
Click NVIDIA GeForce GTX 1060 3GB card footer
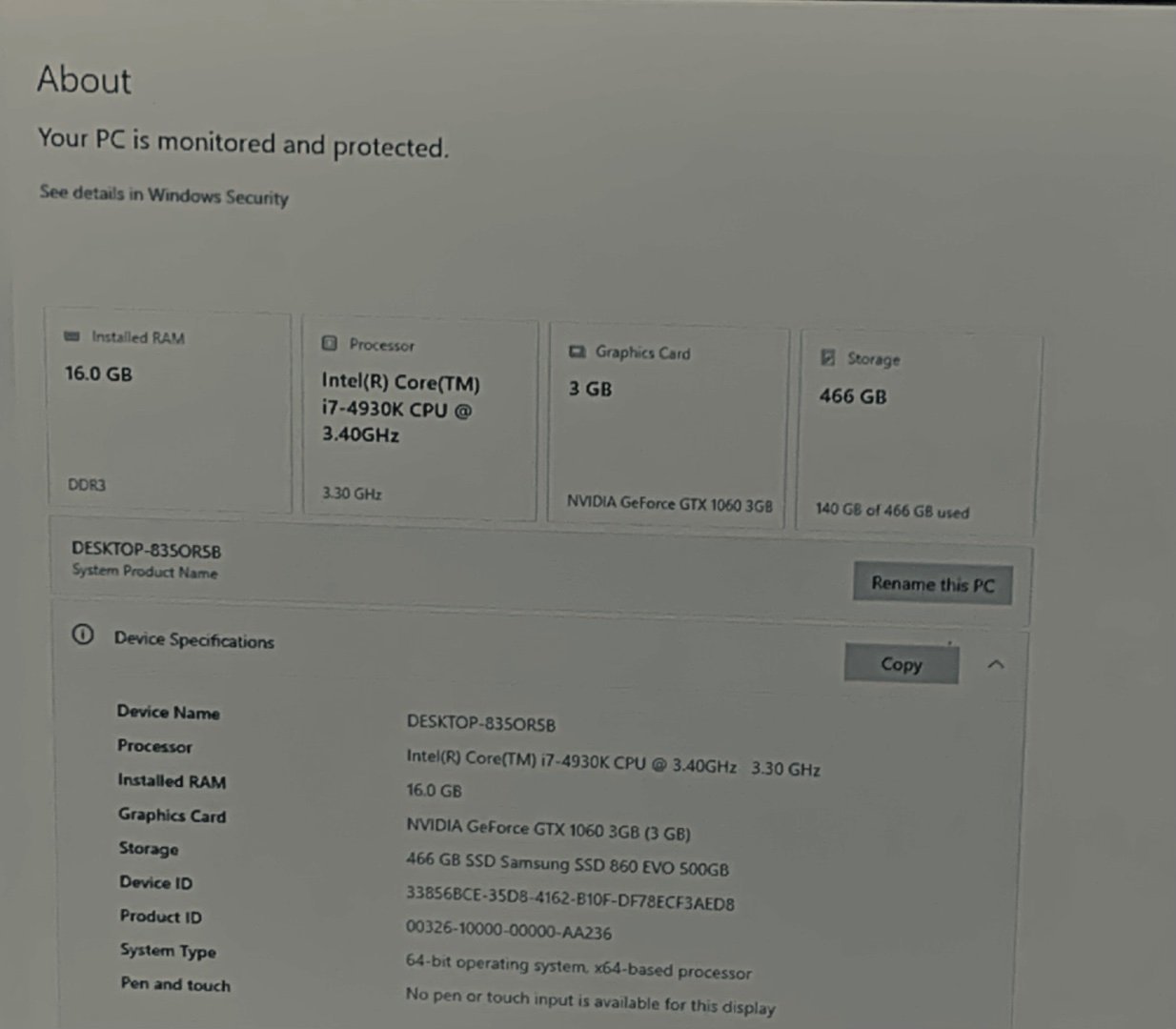(670, 503)
